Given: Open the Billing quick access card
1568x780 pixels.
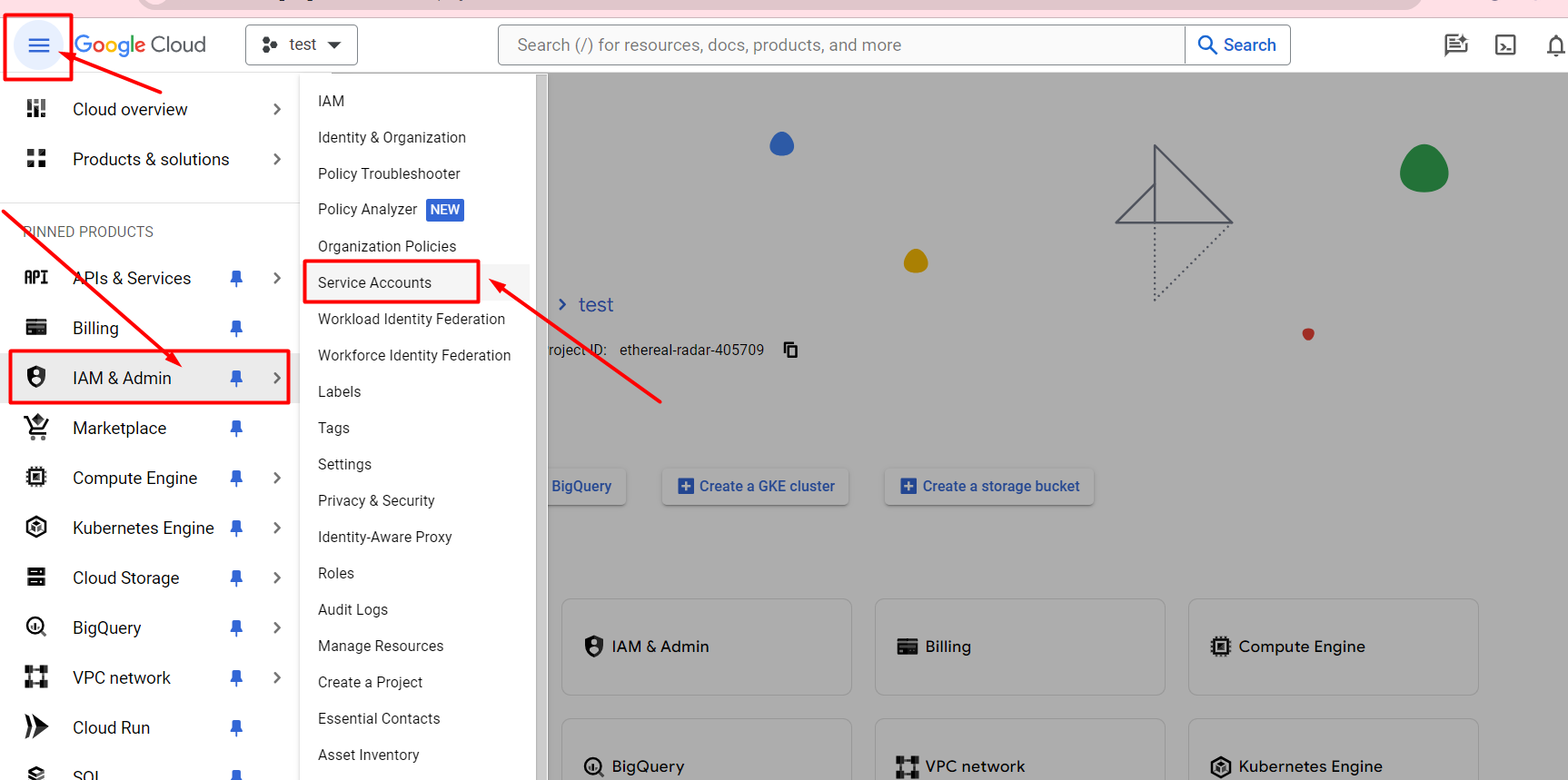Looking at the screenshot, I should pos(1020,647).
